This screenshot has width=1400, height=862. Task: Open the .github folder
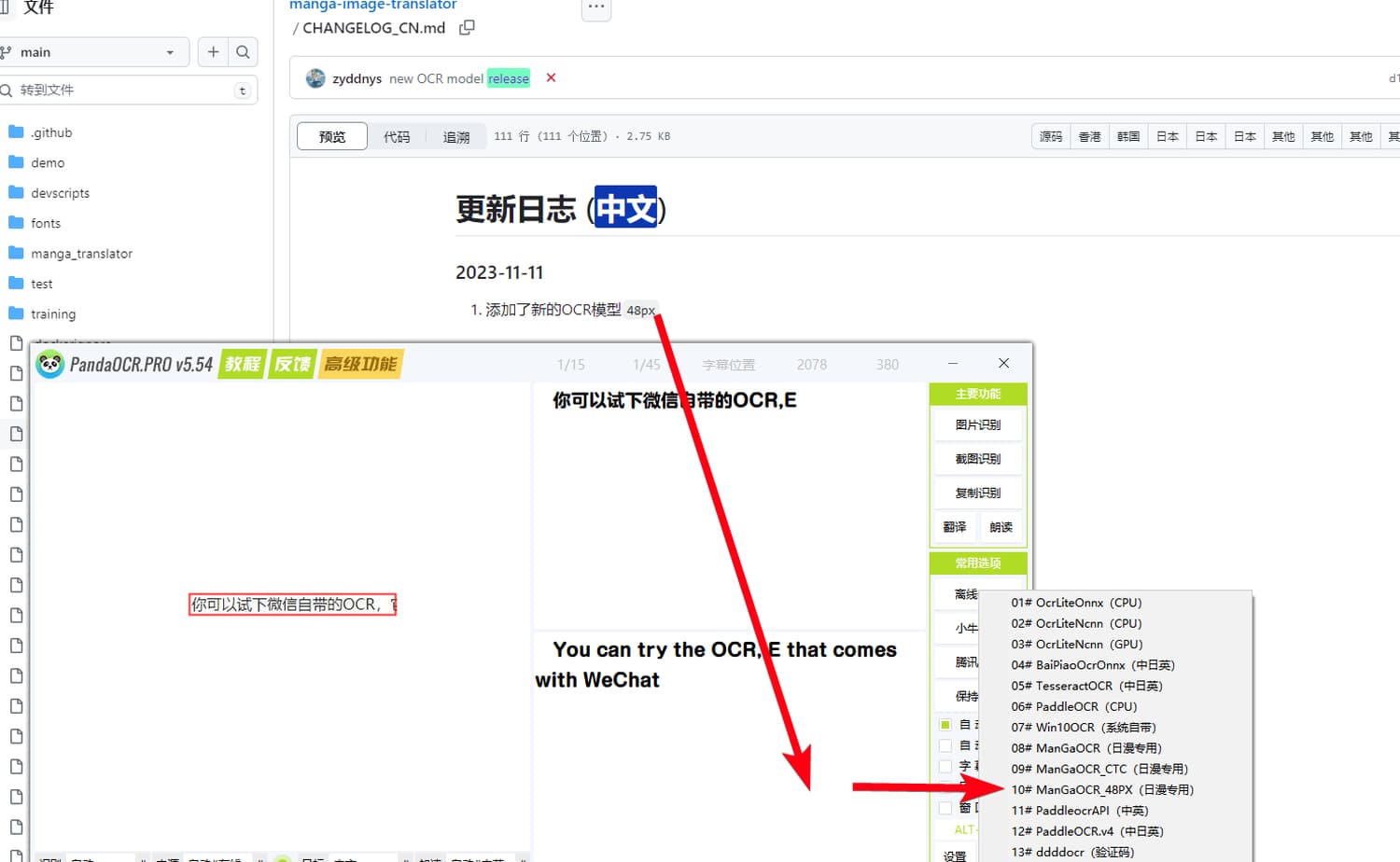pos(51,132)
